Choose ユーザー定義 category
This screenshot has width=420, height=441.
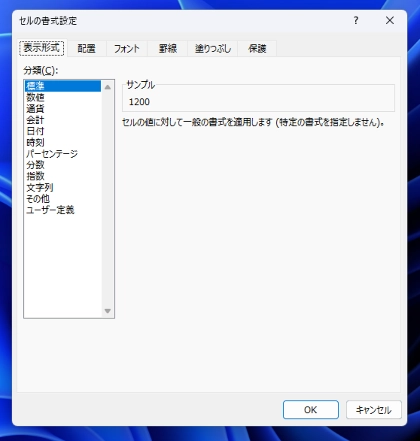tap(63, 210)
